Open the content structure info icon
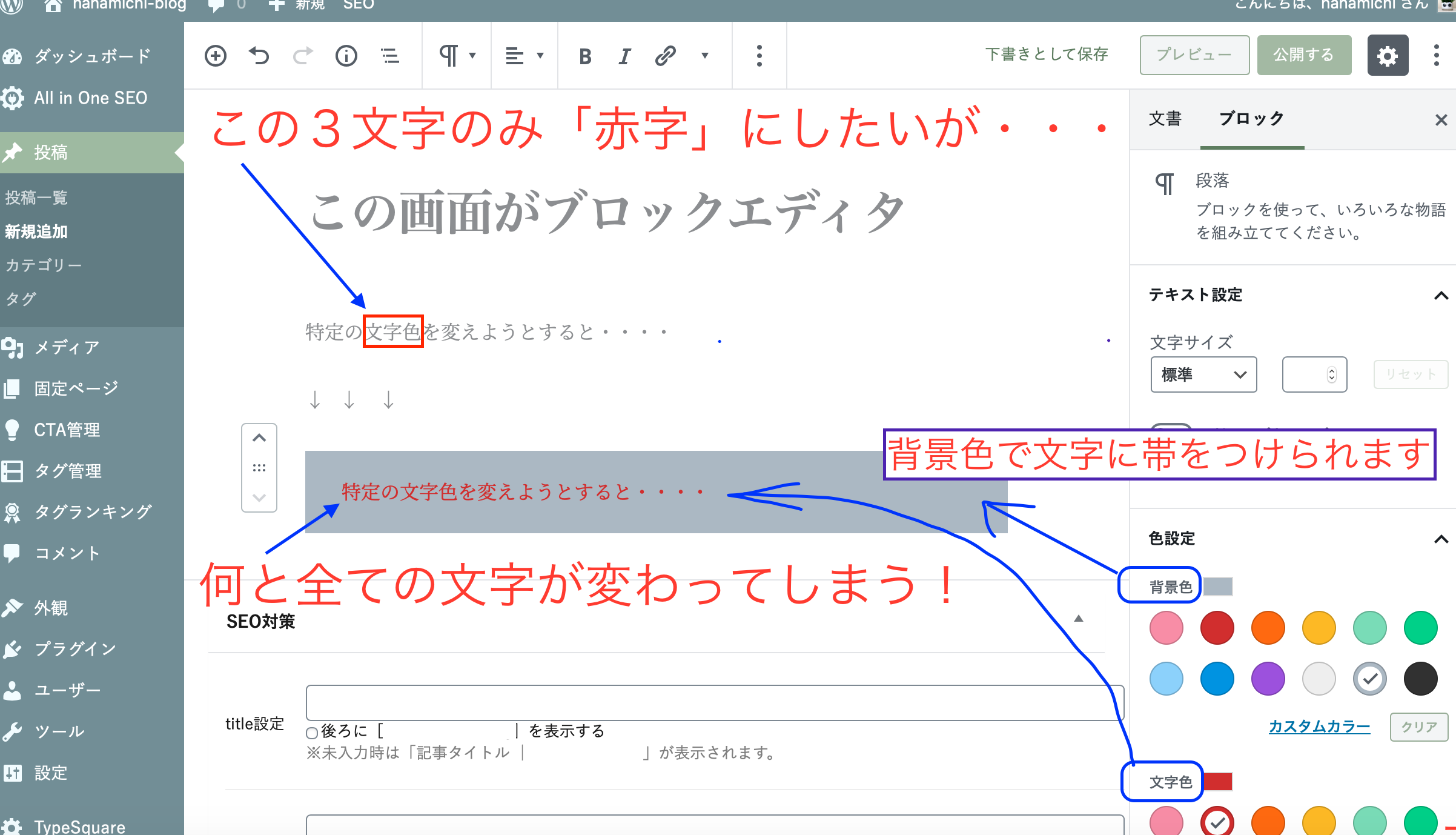 (346, 56)
